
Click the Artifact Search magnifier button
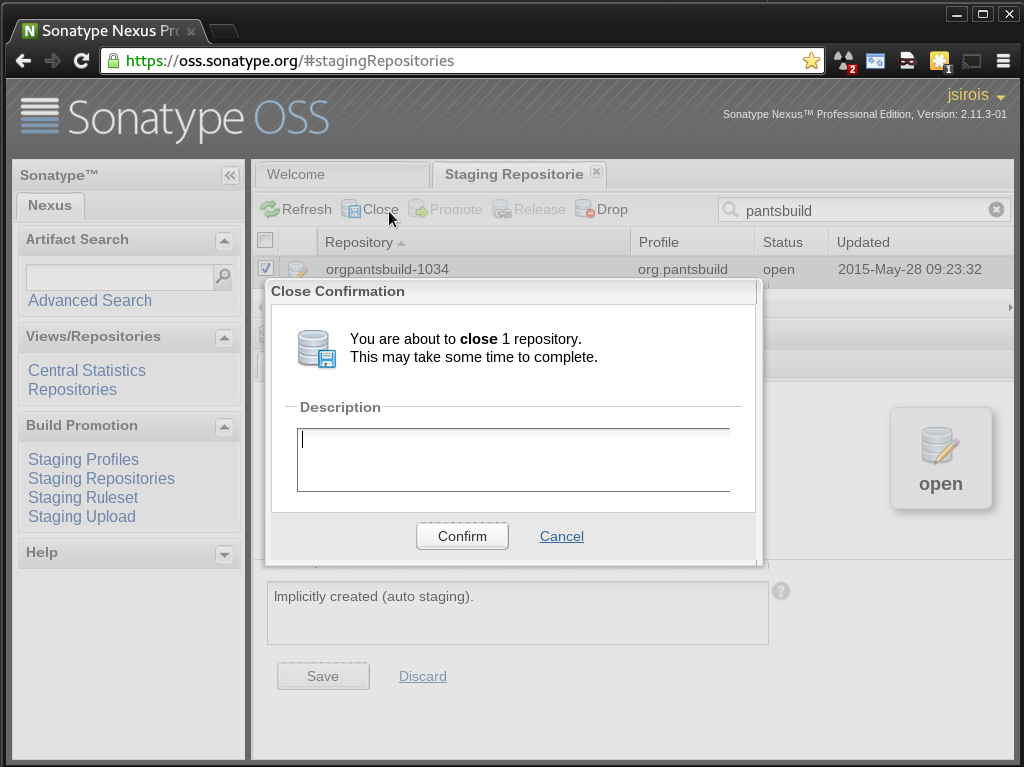coord(223,276)
